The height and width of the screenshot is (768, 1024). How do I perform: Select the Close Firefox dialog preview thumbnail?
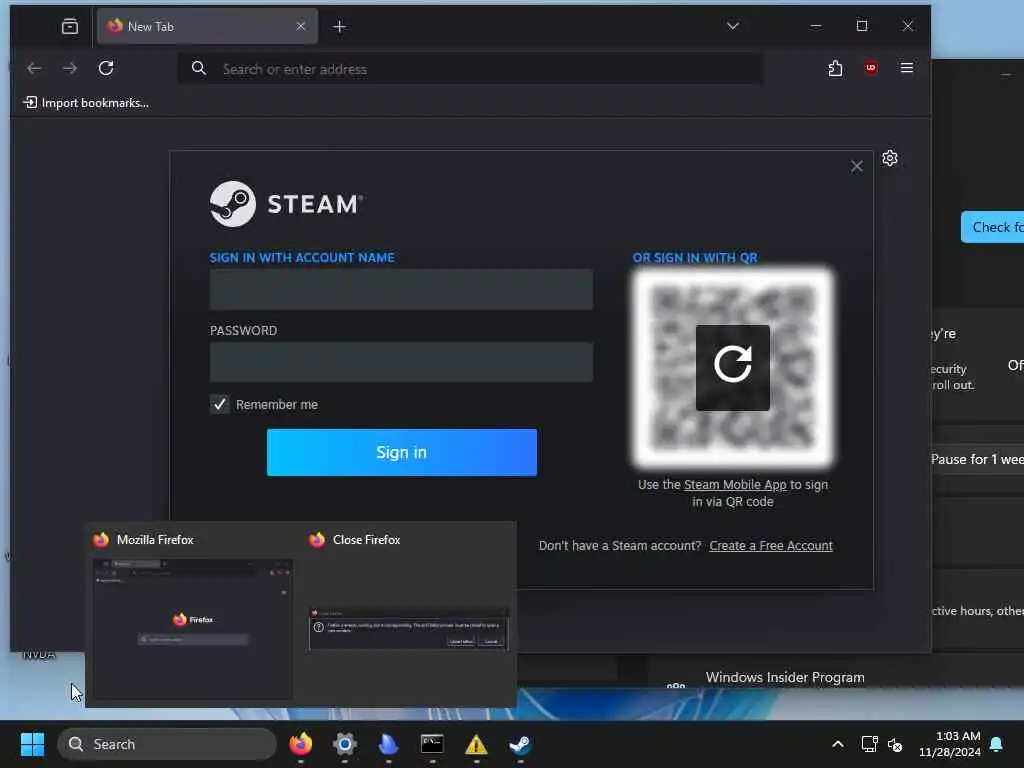pos(409,629)
